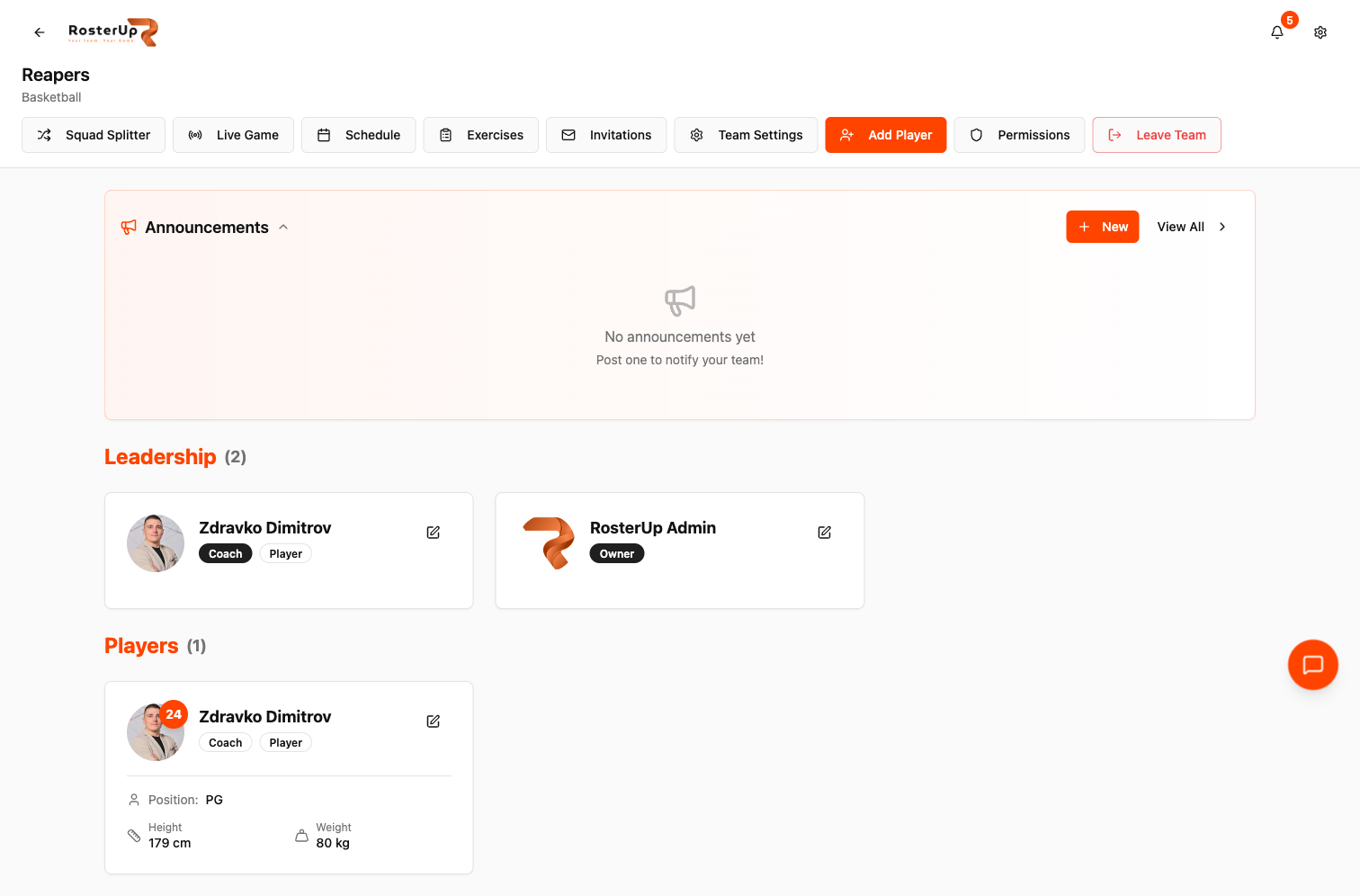Viewport: 1360px width, 896px height.
Task: Click "Post one to notify your team!"
Action: point(680,360)
